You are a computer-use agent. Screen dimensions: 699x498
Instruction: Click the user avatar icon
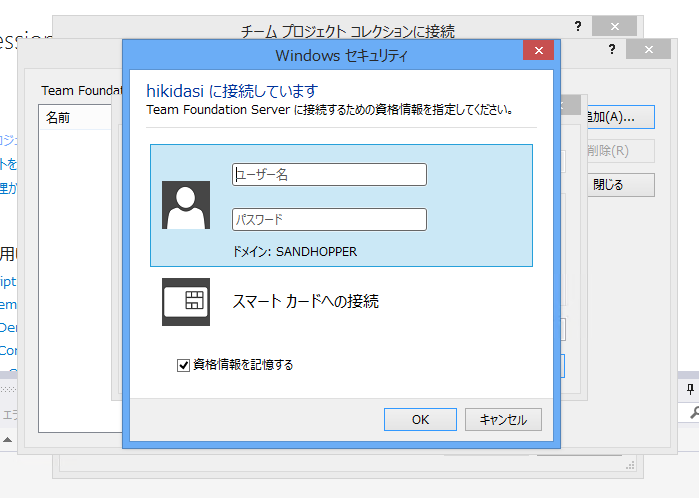[186, 205]
